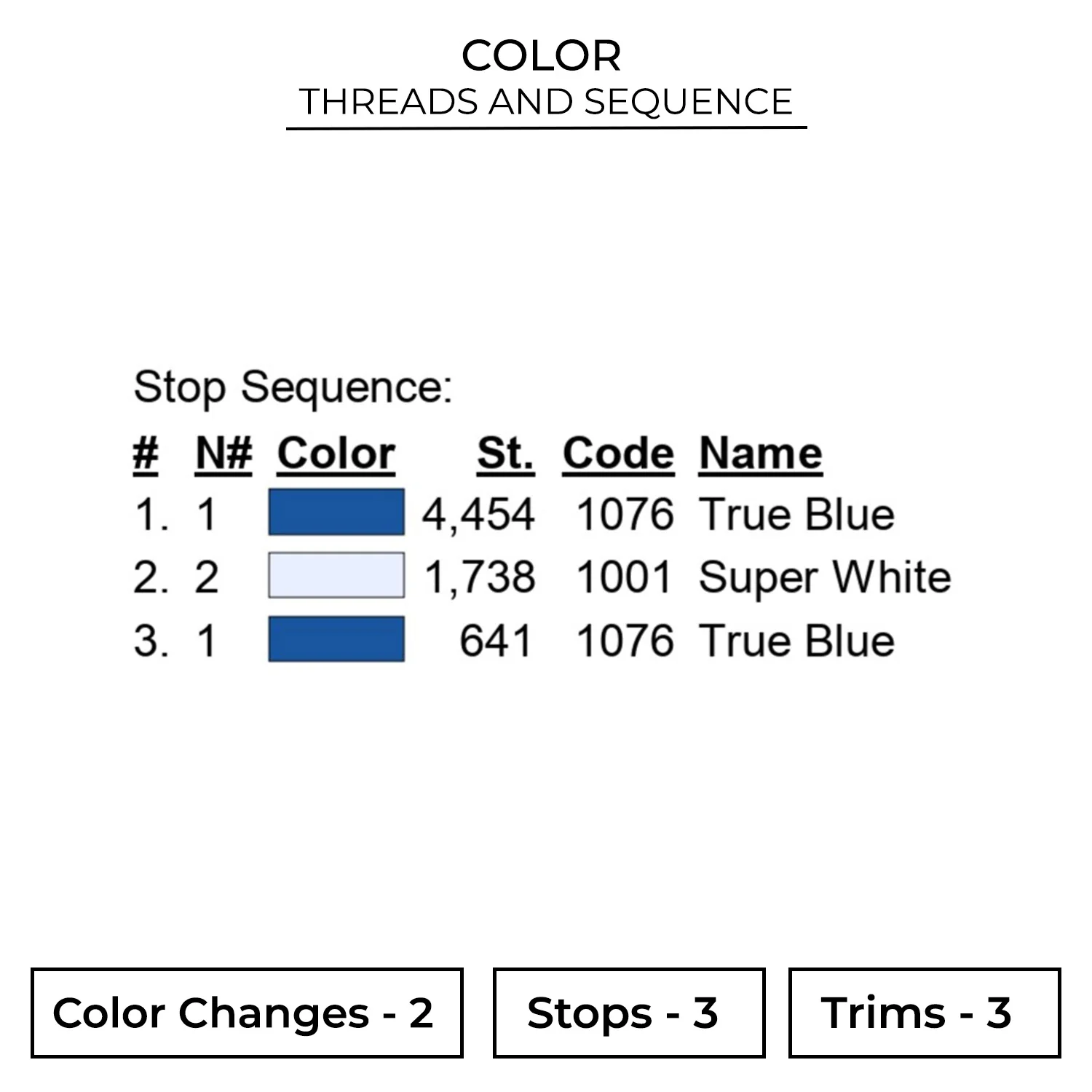Click the first row True Blue swatch
Viewport: 1092px width, 1092px height.
[336, 513]
